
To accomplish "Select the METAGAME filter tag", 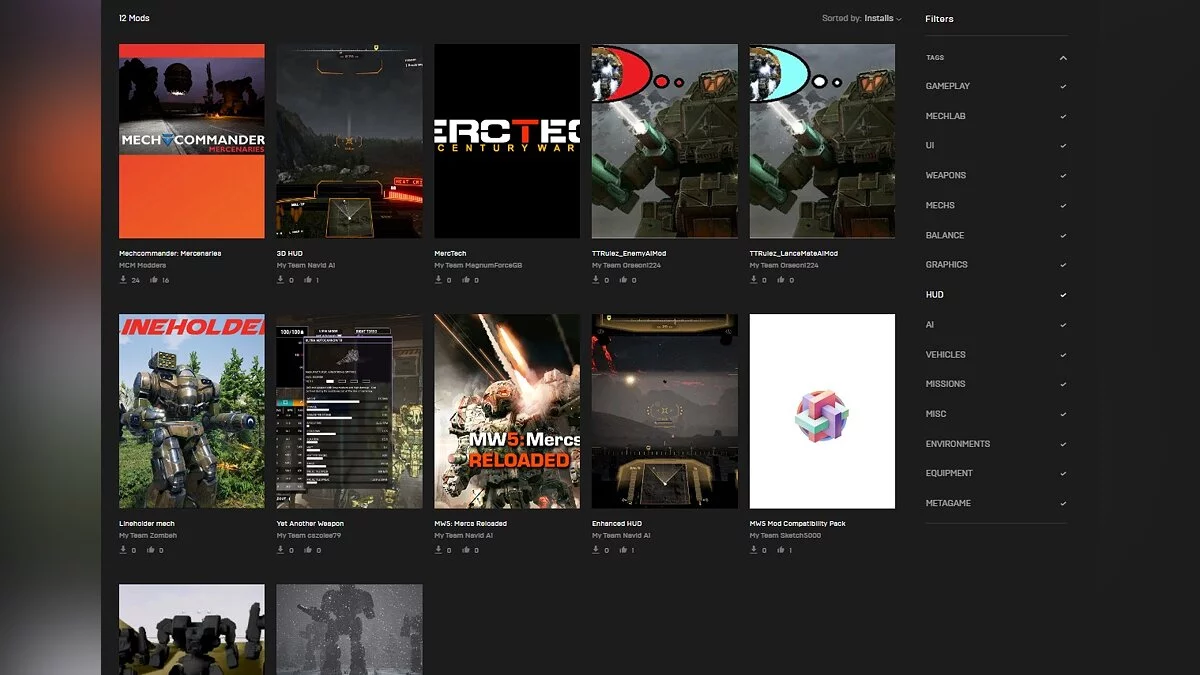I will 948,503.
